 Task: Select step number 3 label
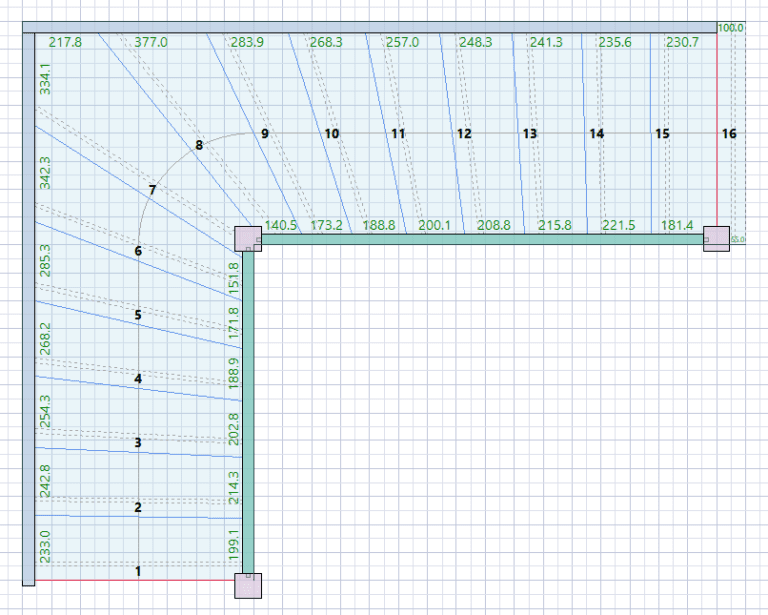coord(138,443)
